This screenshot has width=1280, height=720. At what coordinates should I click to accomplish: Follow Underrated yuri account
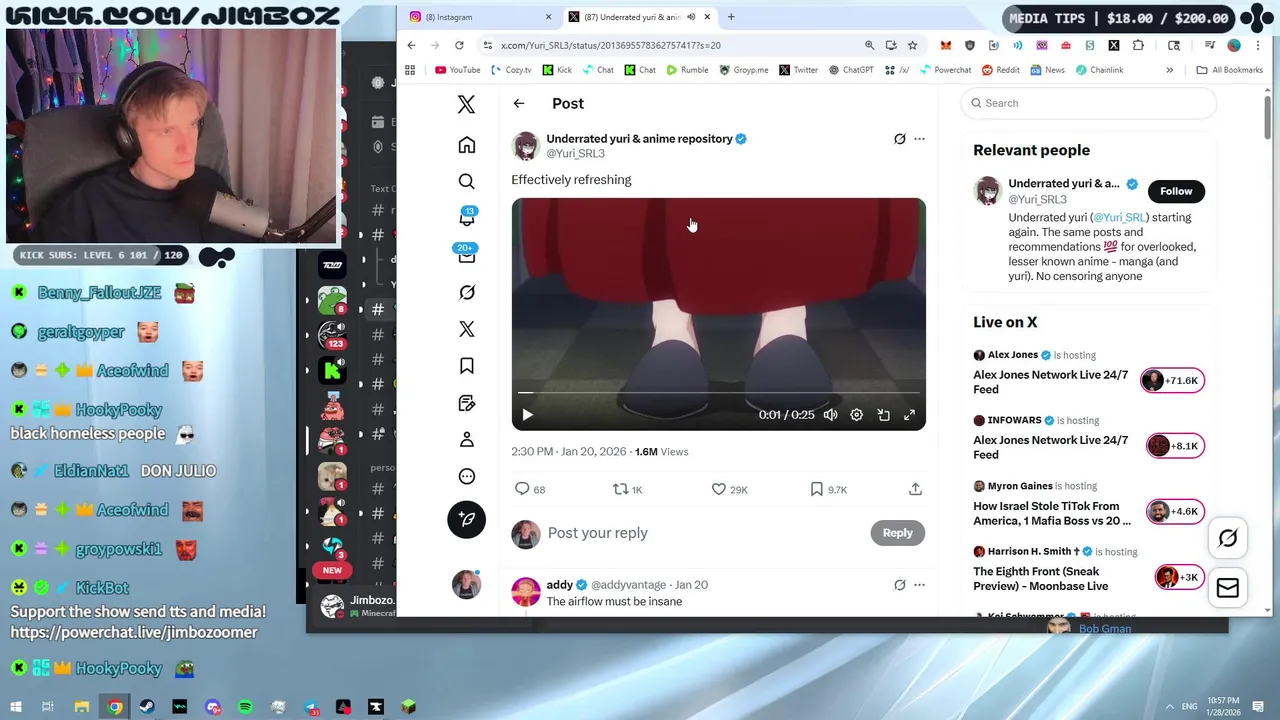(x=1176, y=191)
